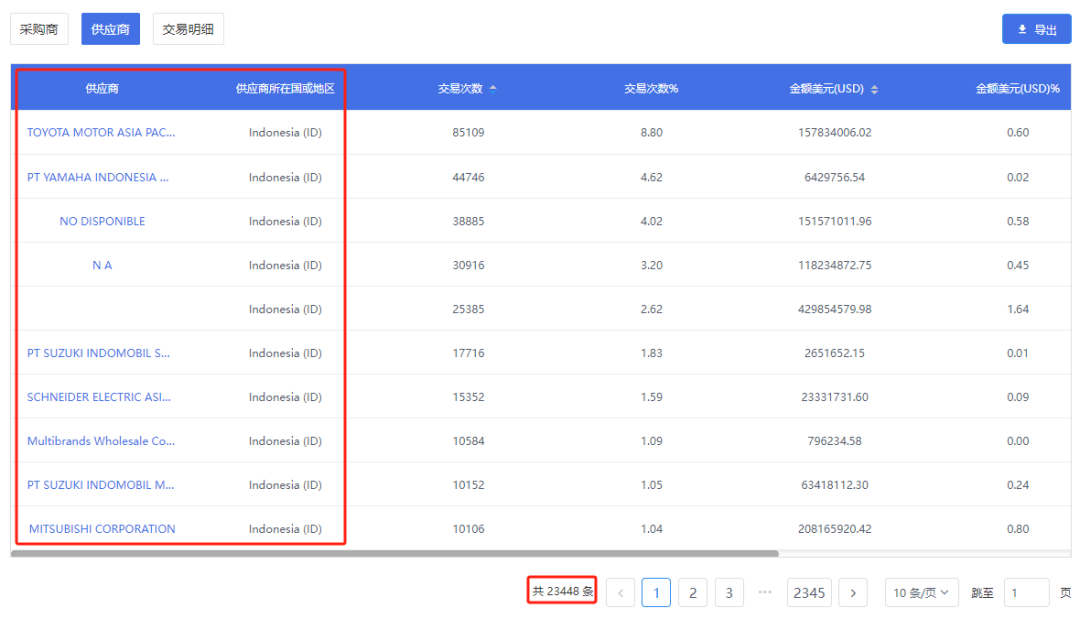
Task: Click the 跳至 page number input
Action: click(1027, 593)
